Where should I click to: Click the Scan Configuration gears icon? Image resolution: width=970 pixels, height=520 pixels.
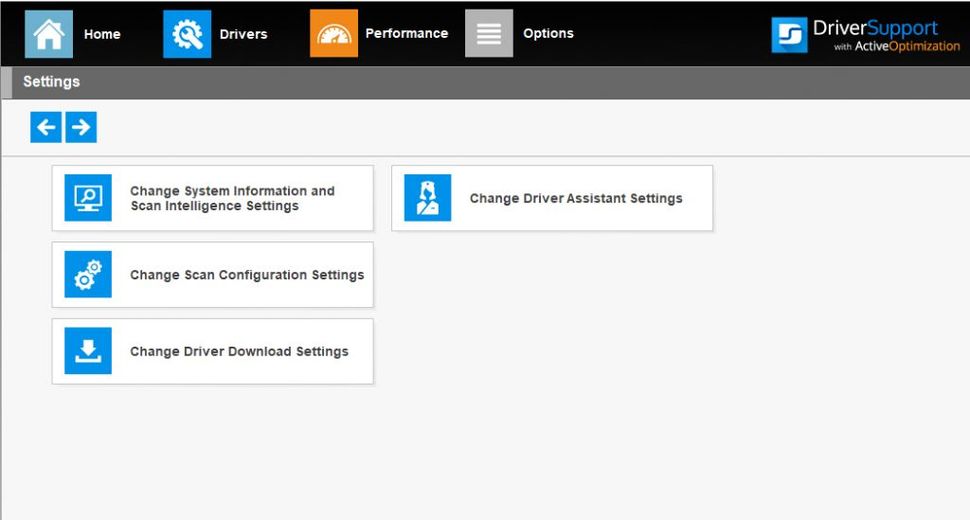point(88,275)
